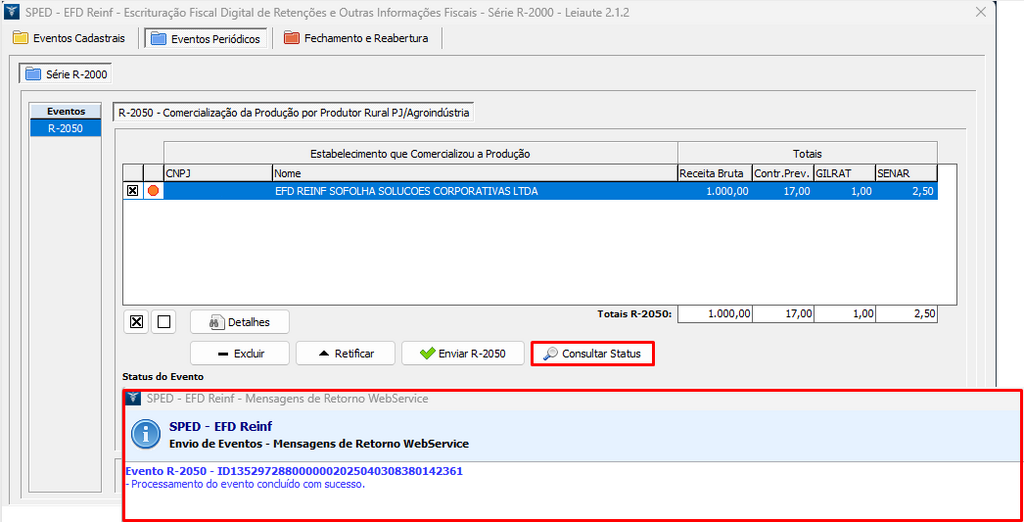Open Detalhes with the binoculars button

pyautogui.click(x=240, y=322)
